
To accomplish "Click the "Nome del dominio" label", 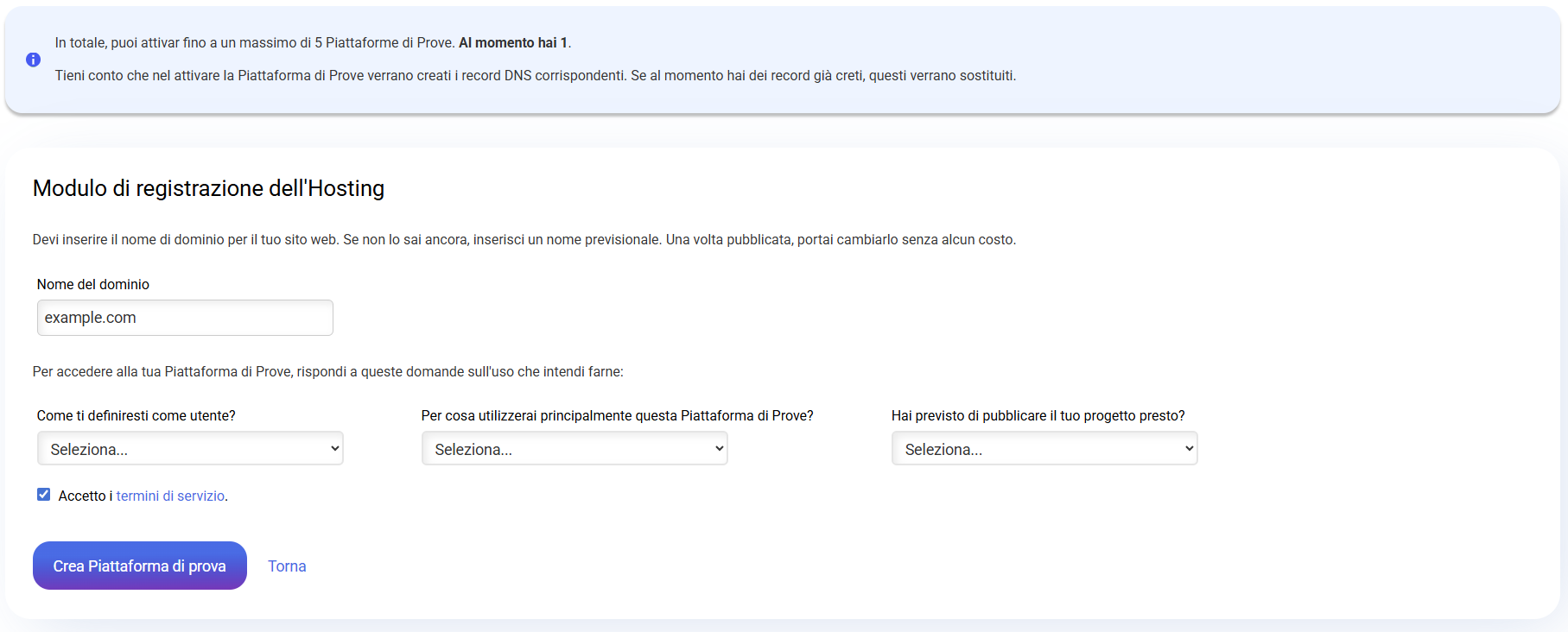I will tap(93, 284).
